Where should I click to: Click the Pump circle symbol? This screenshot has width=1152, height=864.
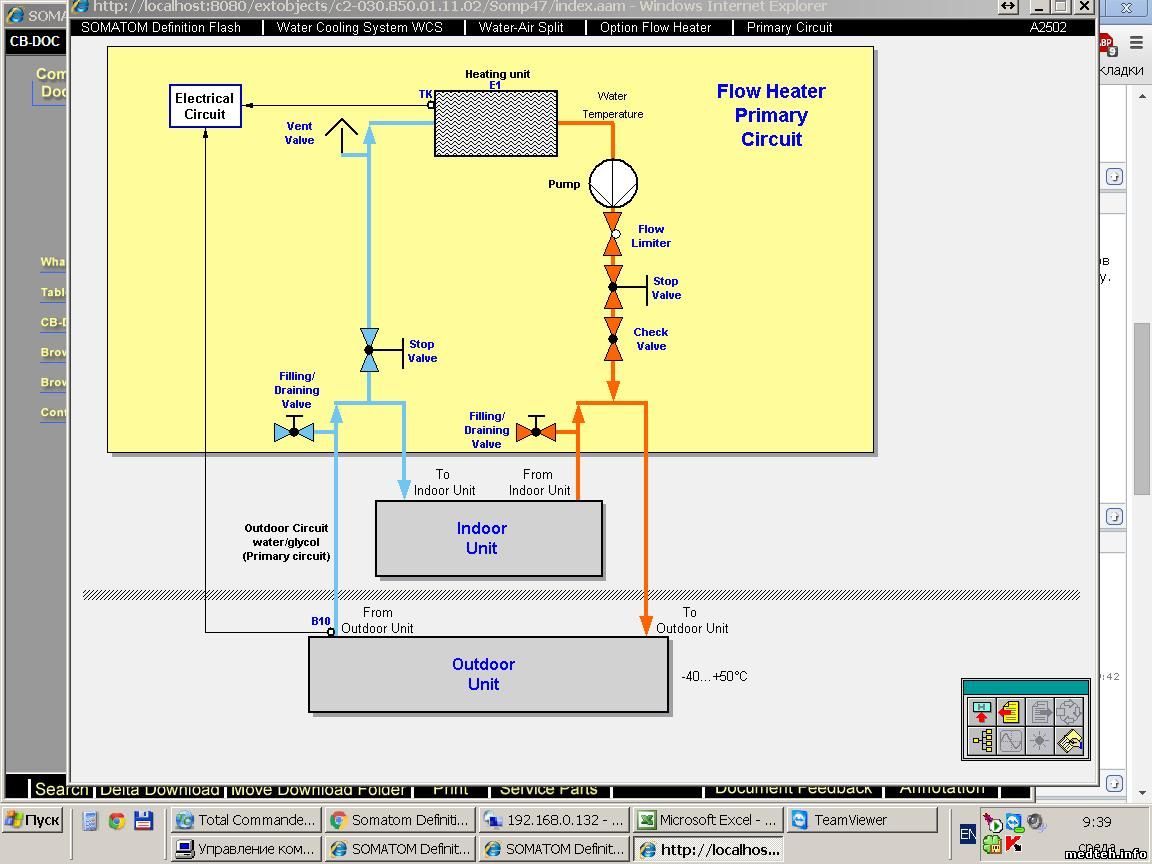(613, 184)
